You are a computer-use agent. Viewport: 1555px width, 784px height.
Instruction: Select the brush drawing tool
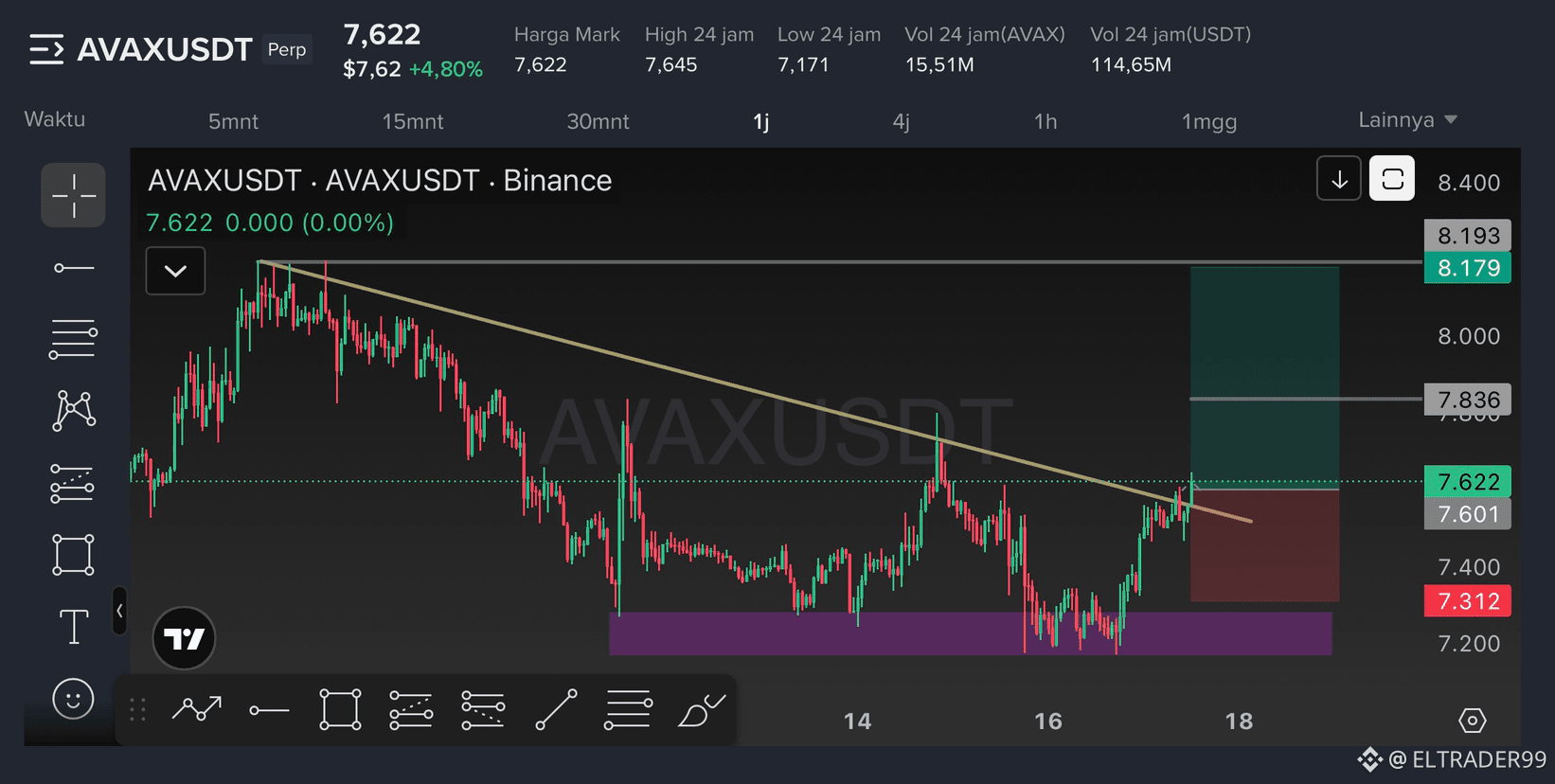[702, 709]
